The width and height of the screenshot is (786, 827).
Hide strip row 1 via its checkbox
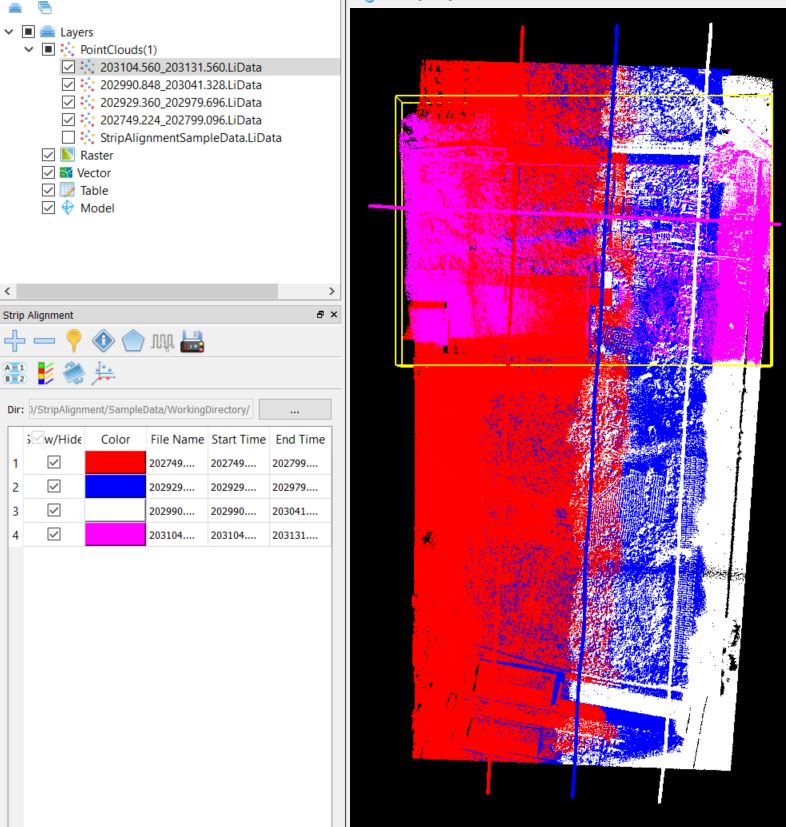(x=54, y=462)
